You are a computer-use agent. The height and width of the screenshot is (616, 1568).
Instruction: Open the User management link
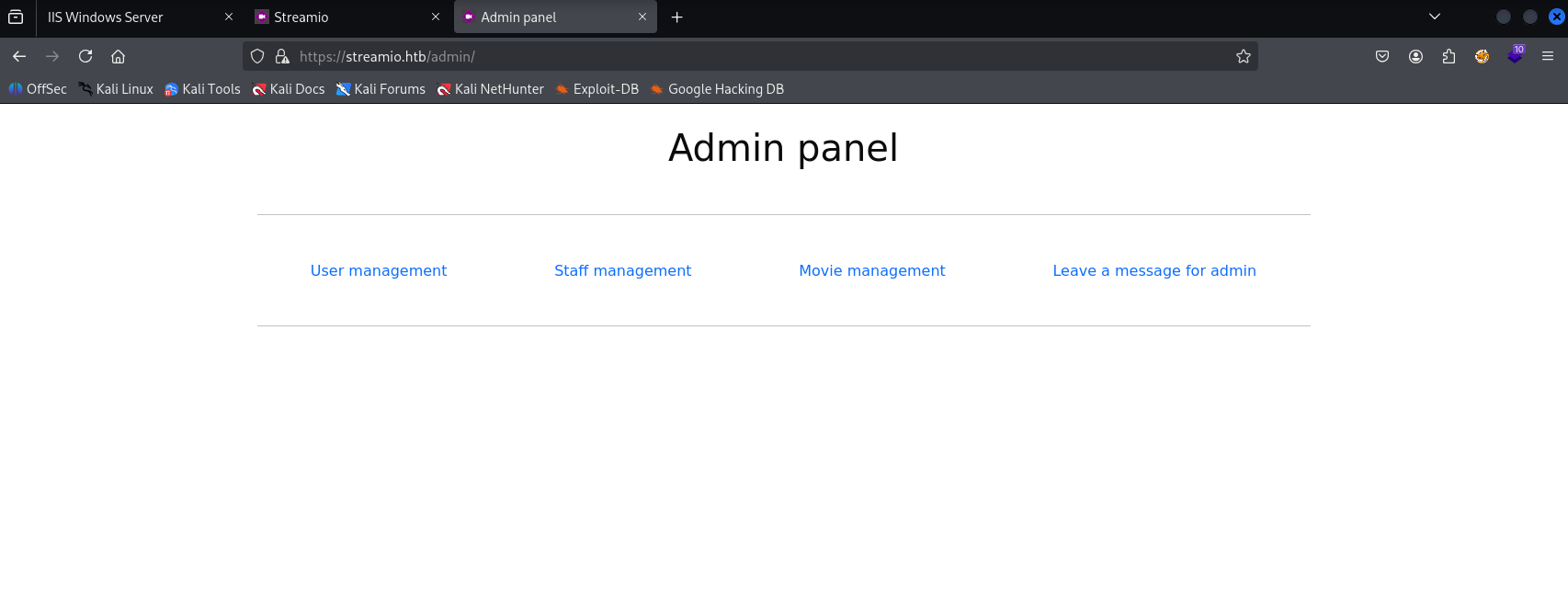click(379, 270)
